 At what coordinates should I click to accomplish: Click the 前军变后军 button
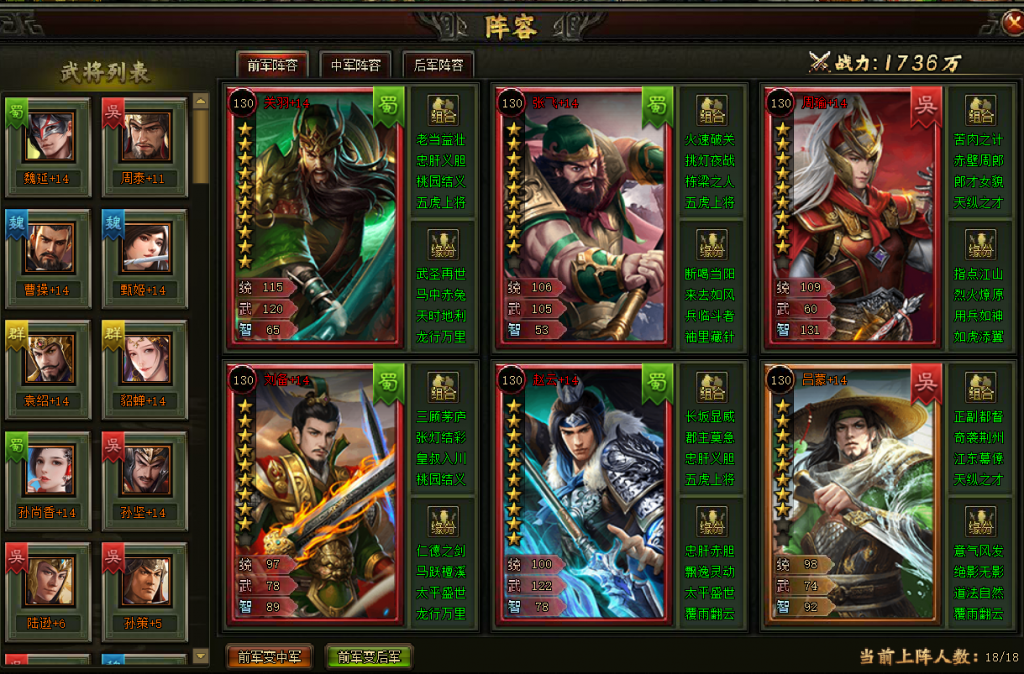tap(369, 656)
